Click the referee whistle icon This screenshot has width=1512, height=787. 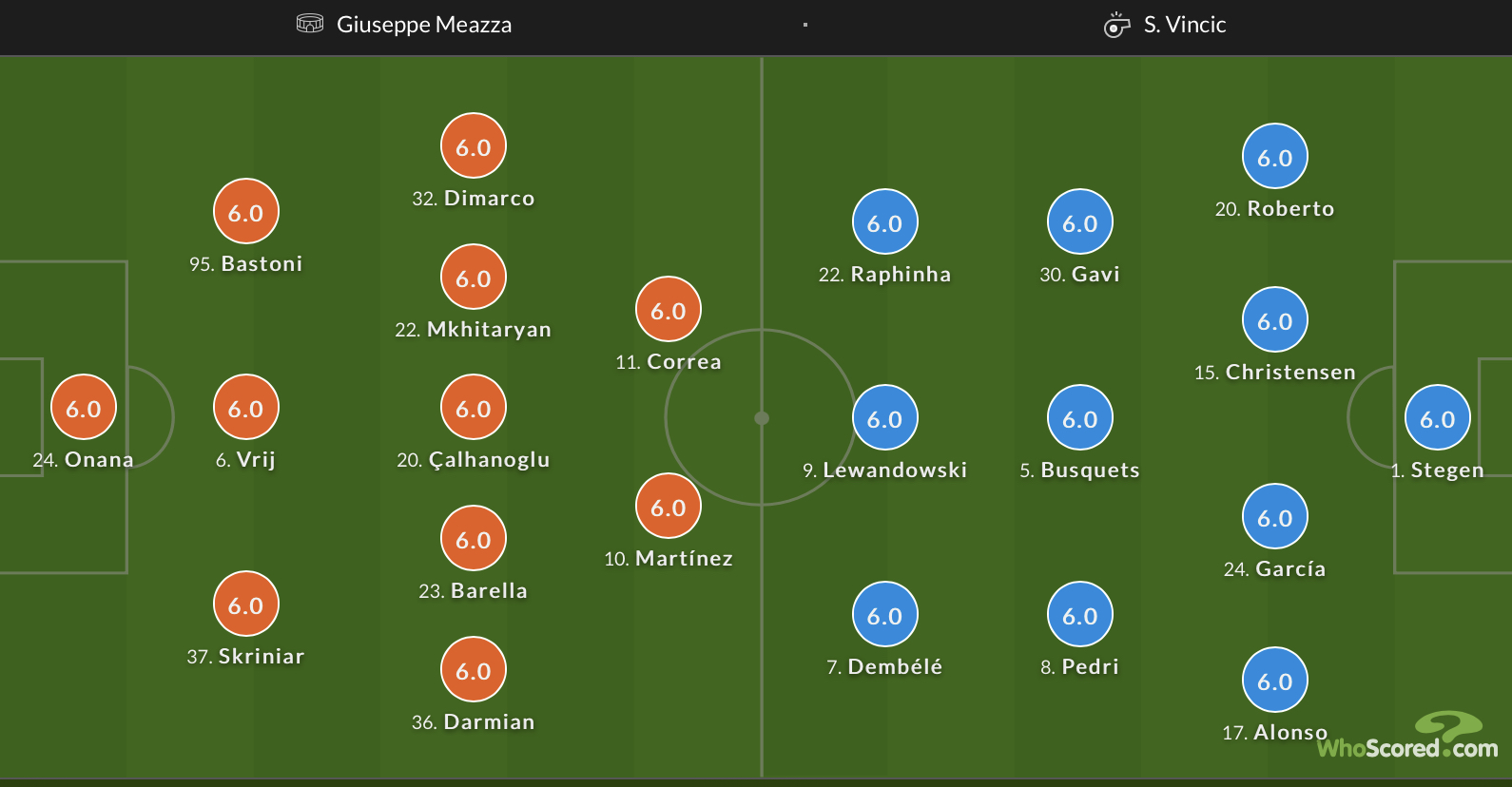(1116, 25)
